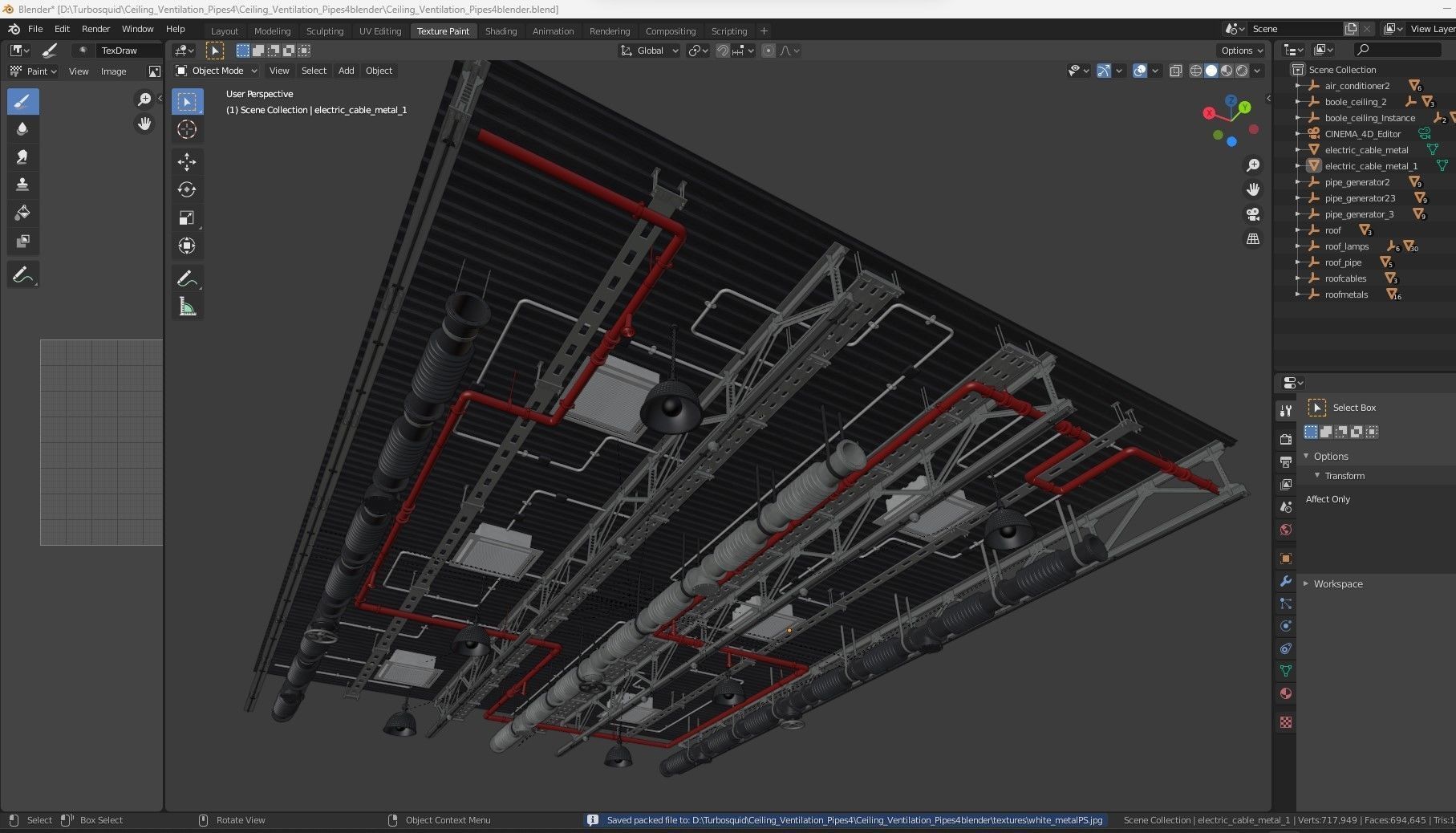Switch perspective/orthographic using the grid icon

point(1253,239)
